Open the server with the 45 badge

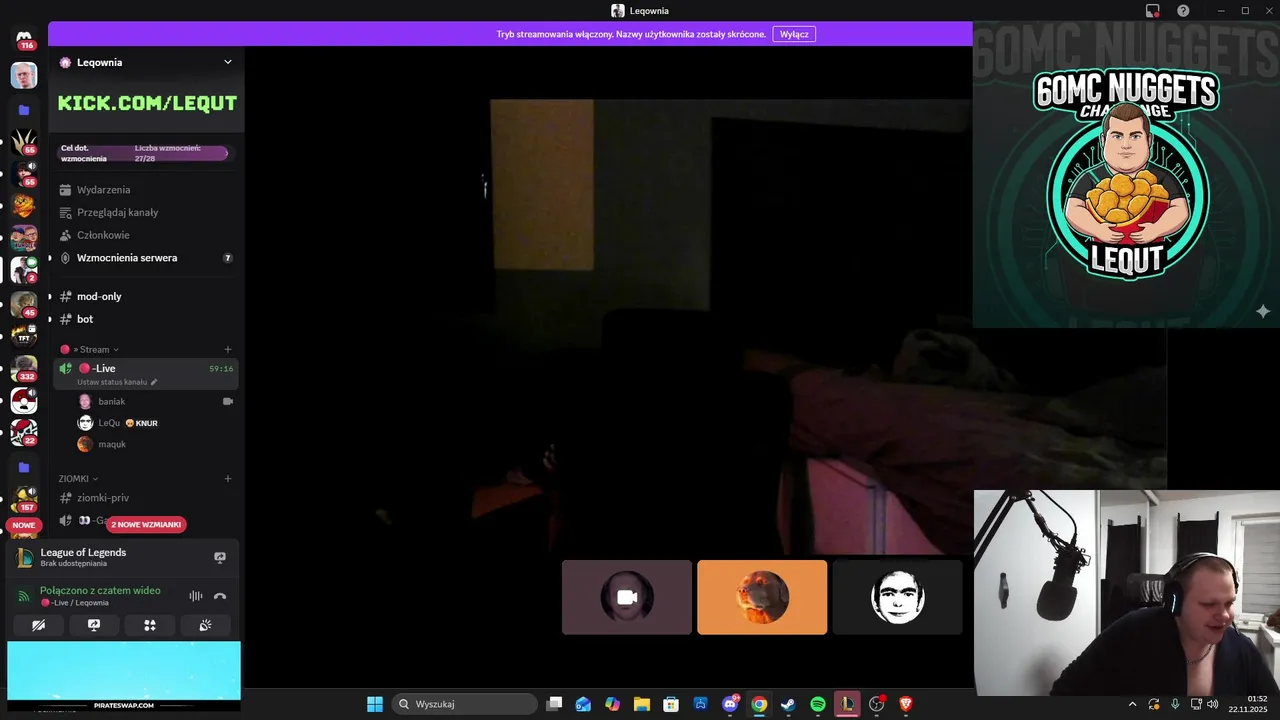tap(24, 303)
